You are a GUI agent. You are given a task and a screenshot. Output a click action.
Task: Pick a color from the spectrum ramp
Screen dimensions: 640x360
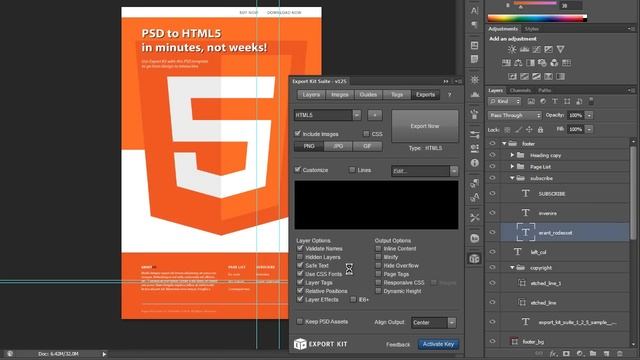(537, 18)
